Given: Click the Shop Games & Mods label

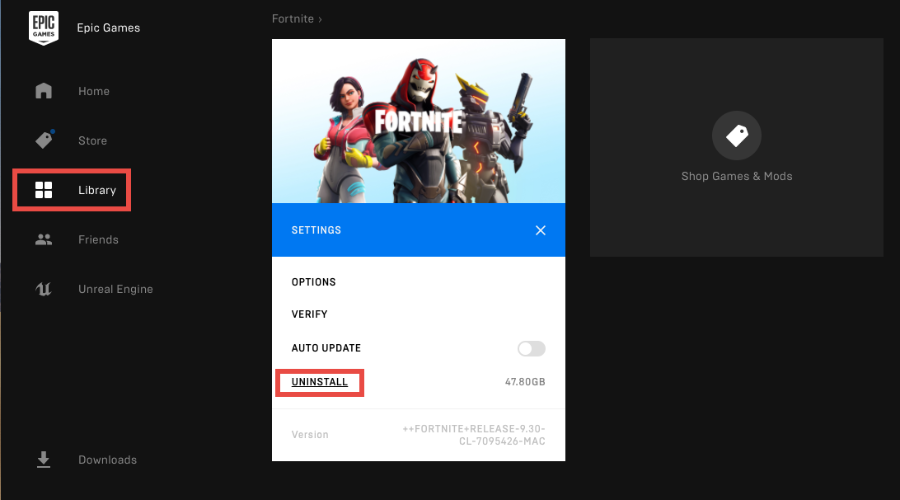Looking at the screenshot, I should (736, 176).
